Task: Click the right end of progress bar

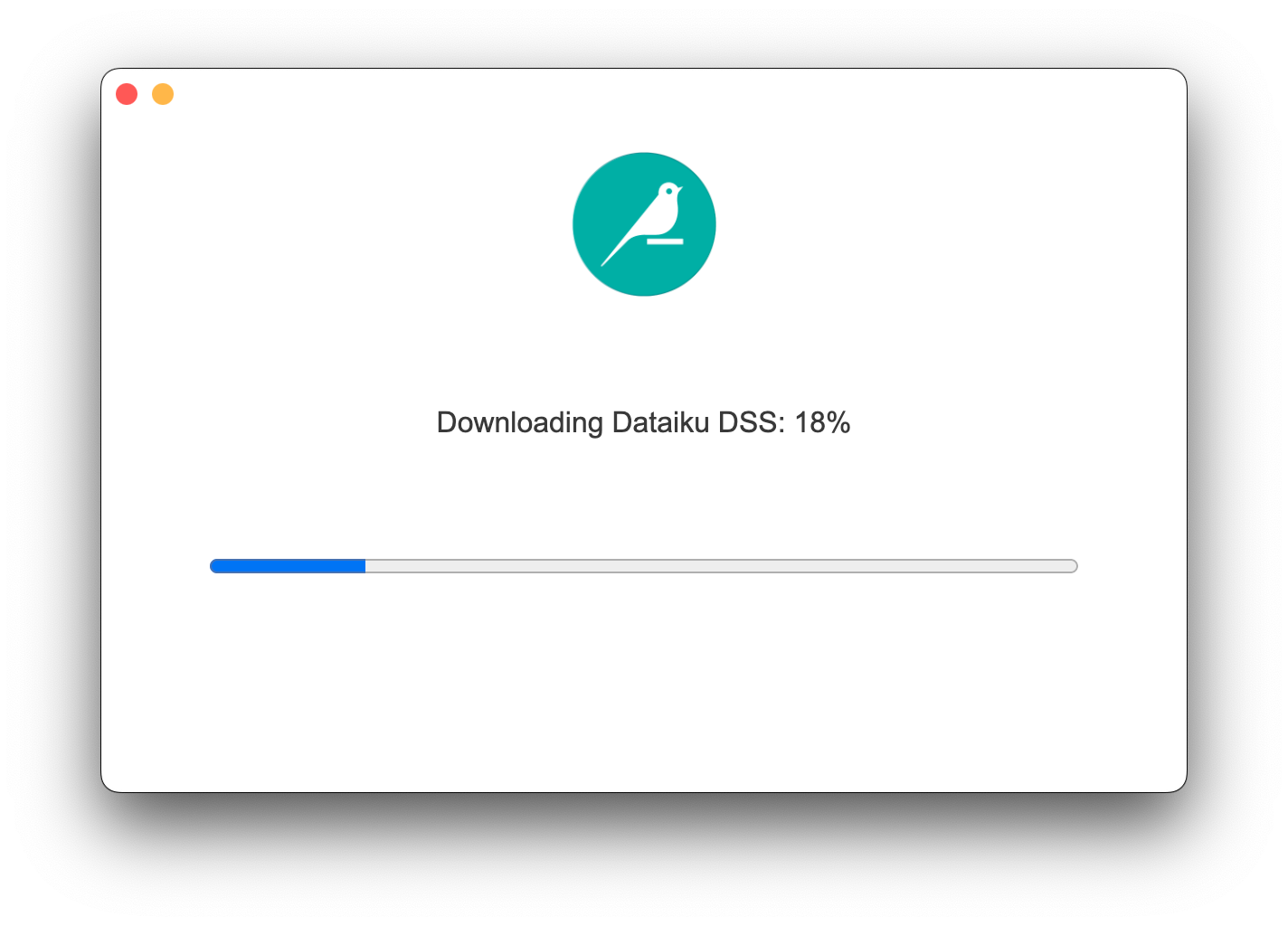Action: click(x=1074, y=566)
